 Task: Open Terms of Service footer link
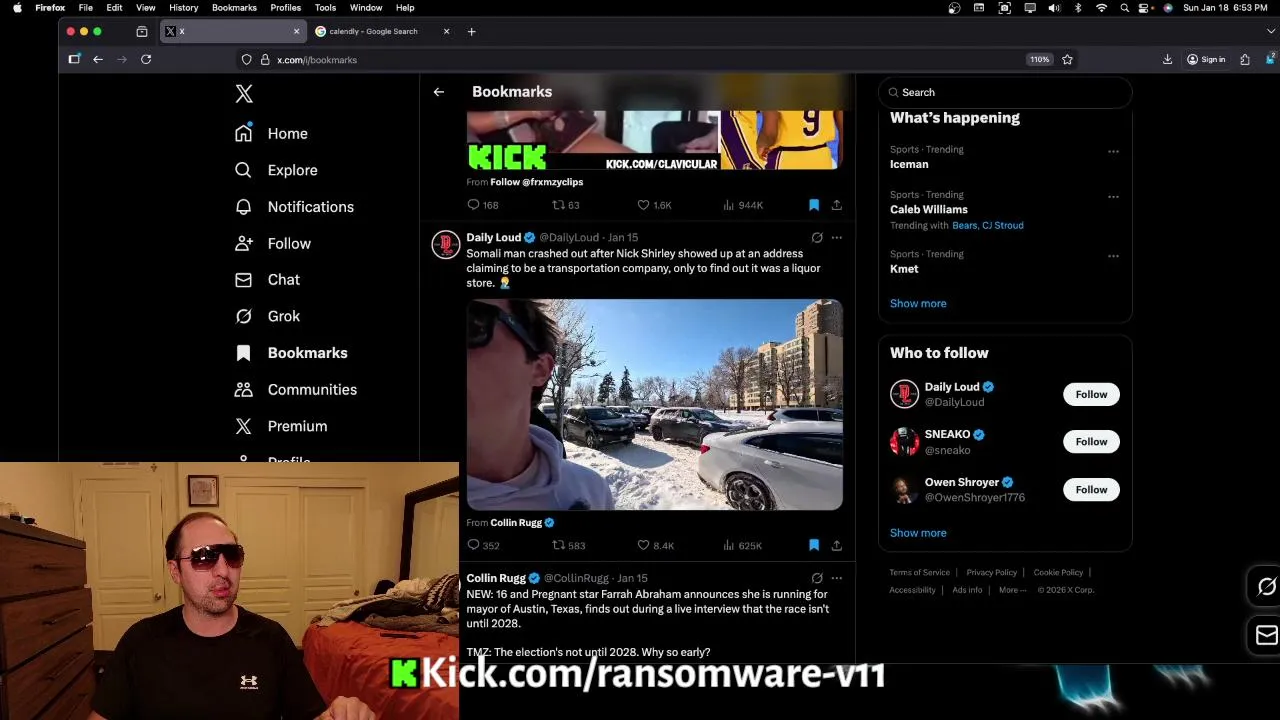[920, 573]
